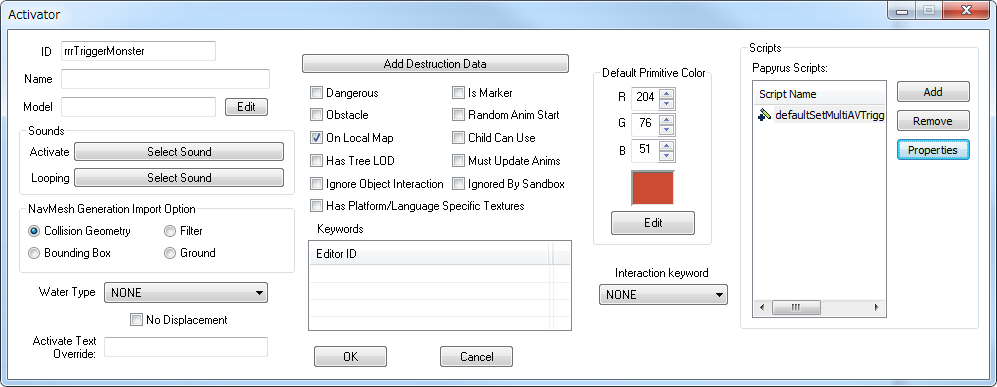997x387 pixels.
Task: Click into the Model text field
Action: (x=138, y=107)
